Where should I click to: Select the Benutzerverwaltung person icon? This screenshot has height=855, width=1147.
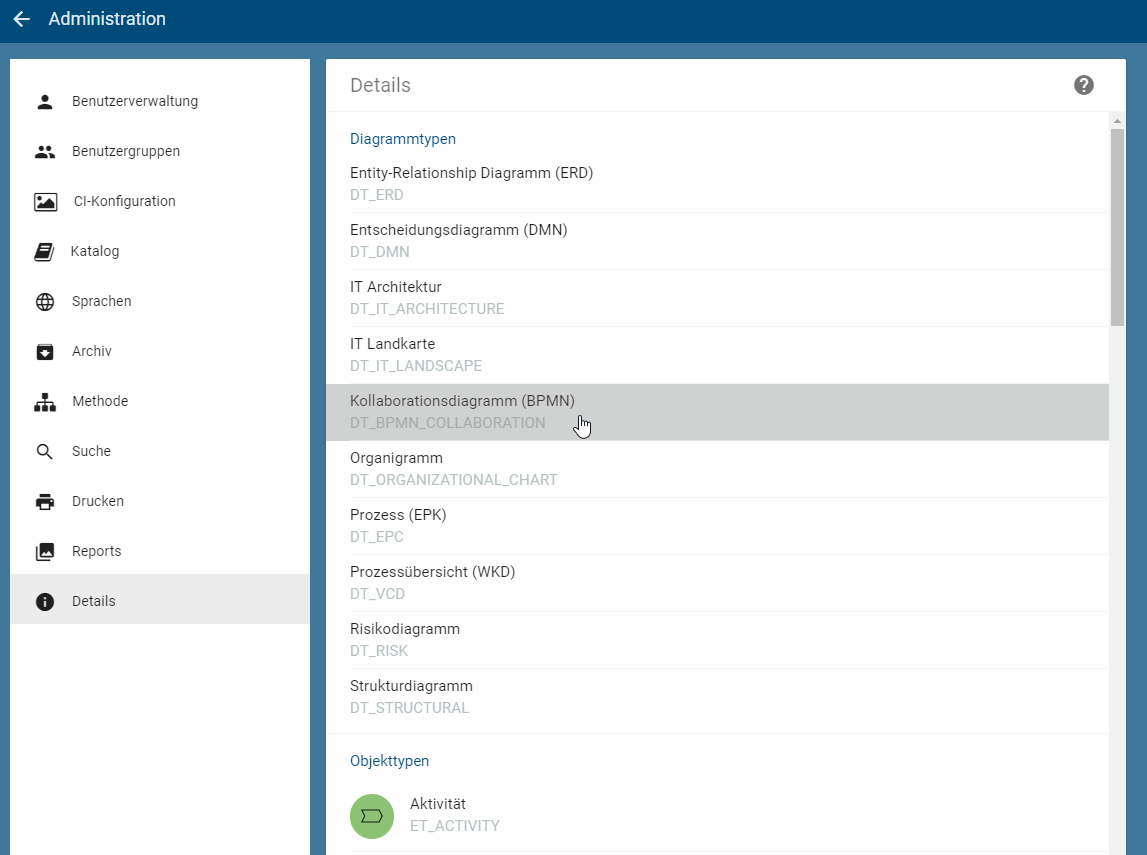(x=45, y=100)
